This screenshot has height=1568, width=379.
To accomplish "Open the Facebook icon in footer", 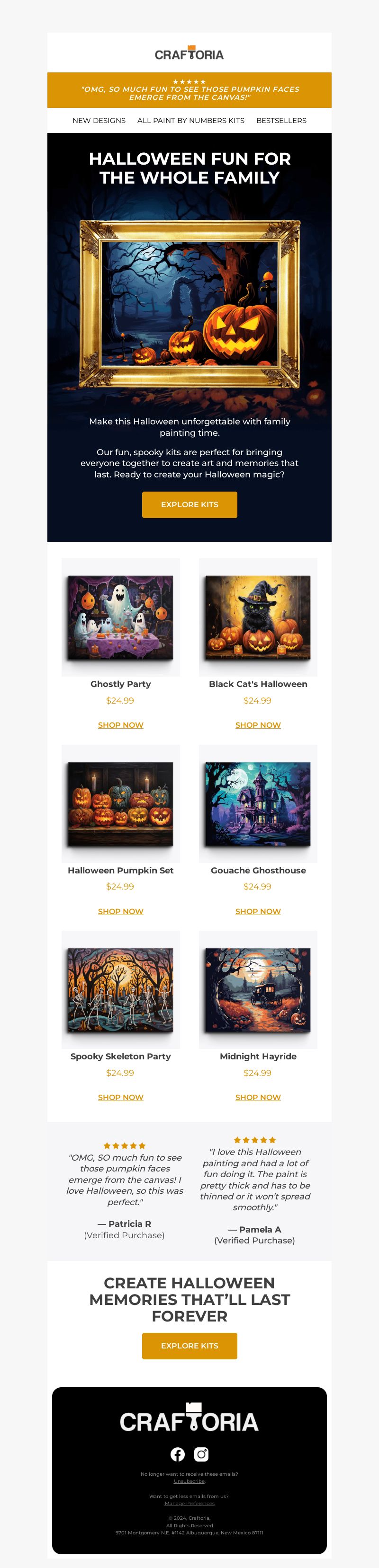I will (177, 1454).
